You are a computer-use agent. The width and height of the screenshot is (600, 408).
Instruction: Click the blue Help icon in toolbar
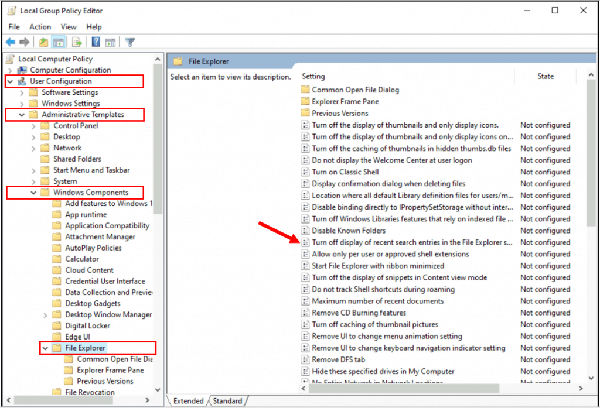pyautogui.click(x=97, y=42)
